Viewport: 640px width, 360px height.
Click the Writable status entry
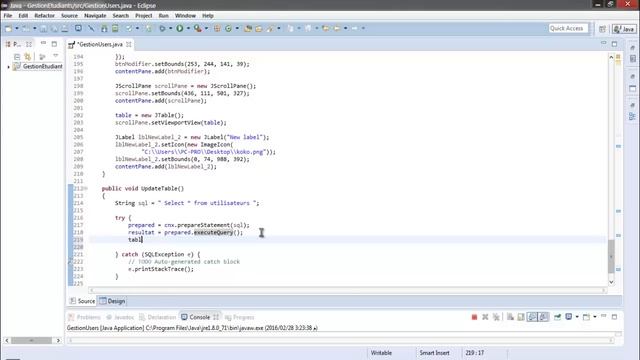[381, 353]
